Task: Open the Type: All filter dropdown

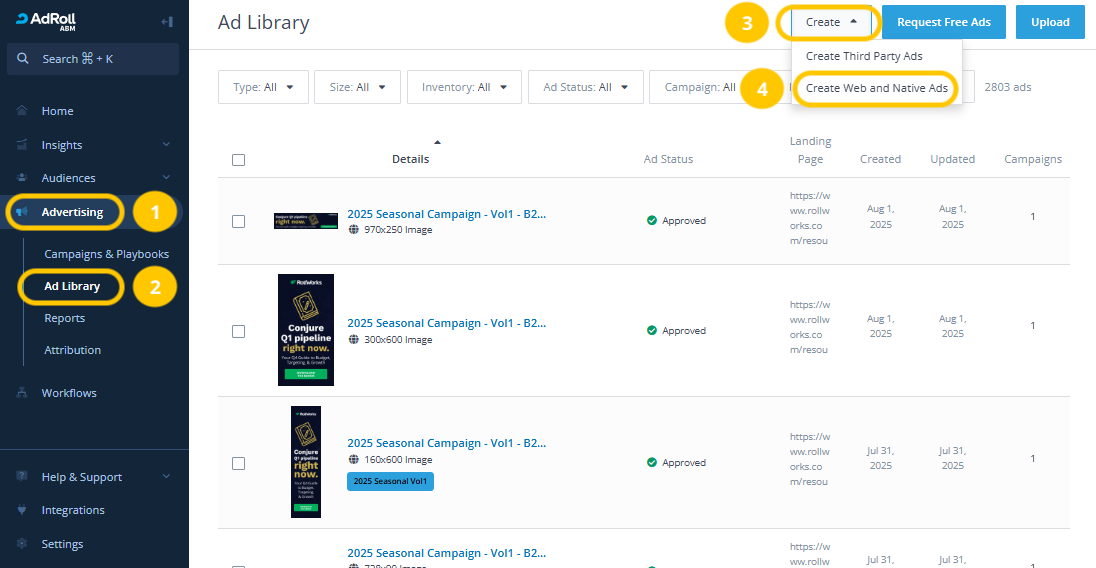Action: pos(263,87)
